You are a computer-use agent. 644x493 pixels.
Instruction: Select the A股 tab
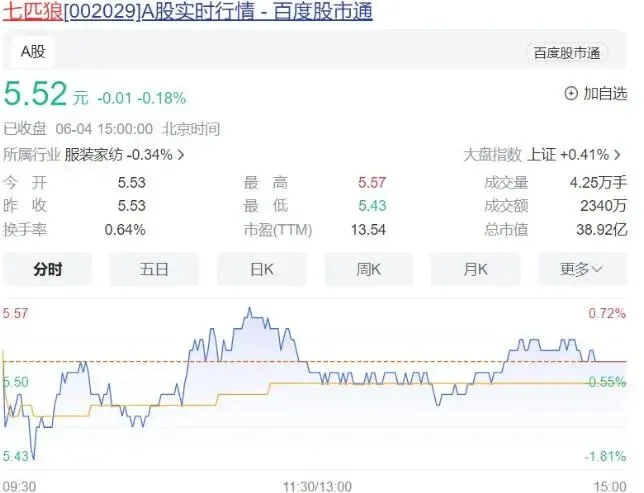[x=33, y=52]
